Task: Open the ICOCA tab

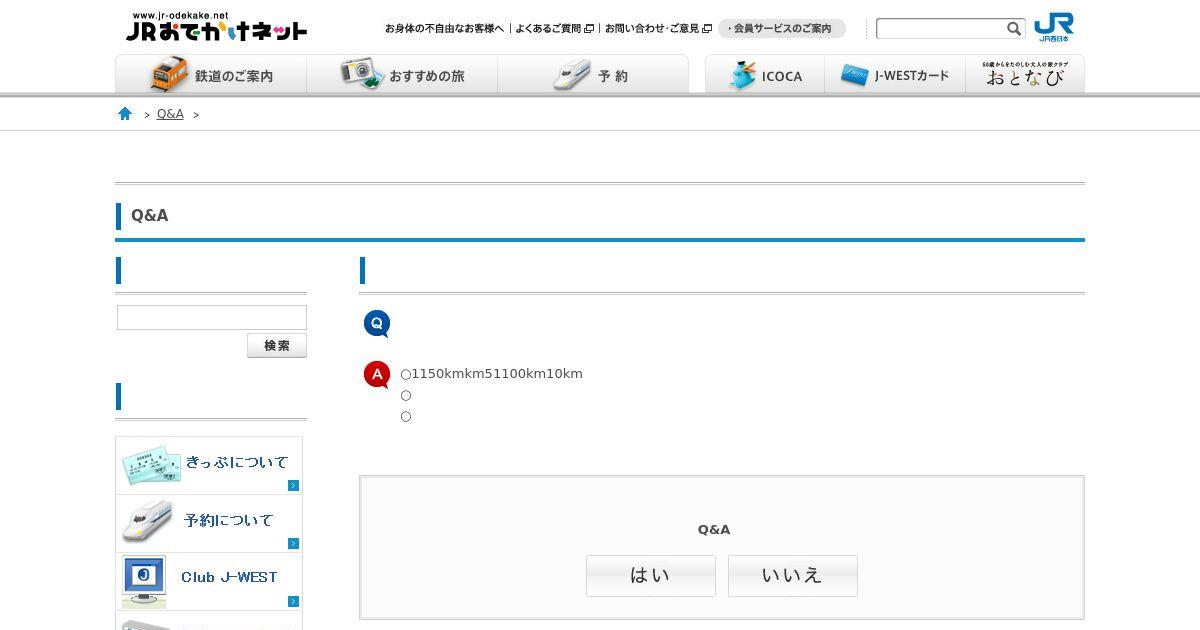Action: coord(765,75)
